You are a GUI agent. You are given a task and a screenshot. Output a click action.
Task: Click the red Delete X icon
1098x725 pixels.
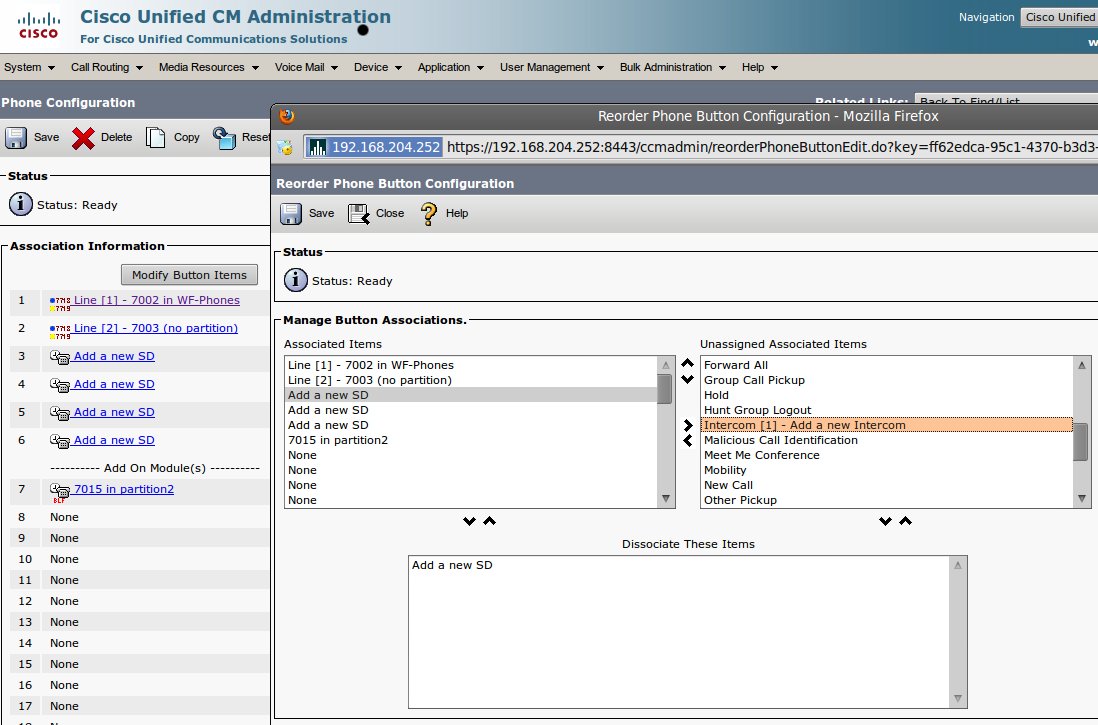[83, 138]
